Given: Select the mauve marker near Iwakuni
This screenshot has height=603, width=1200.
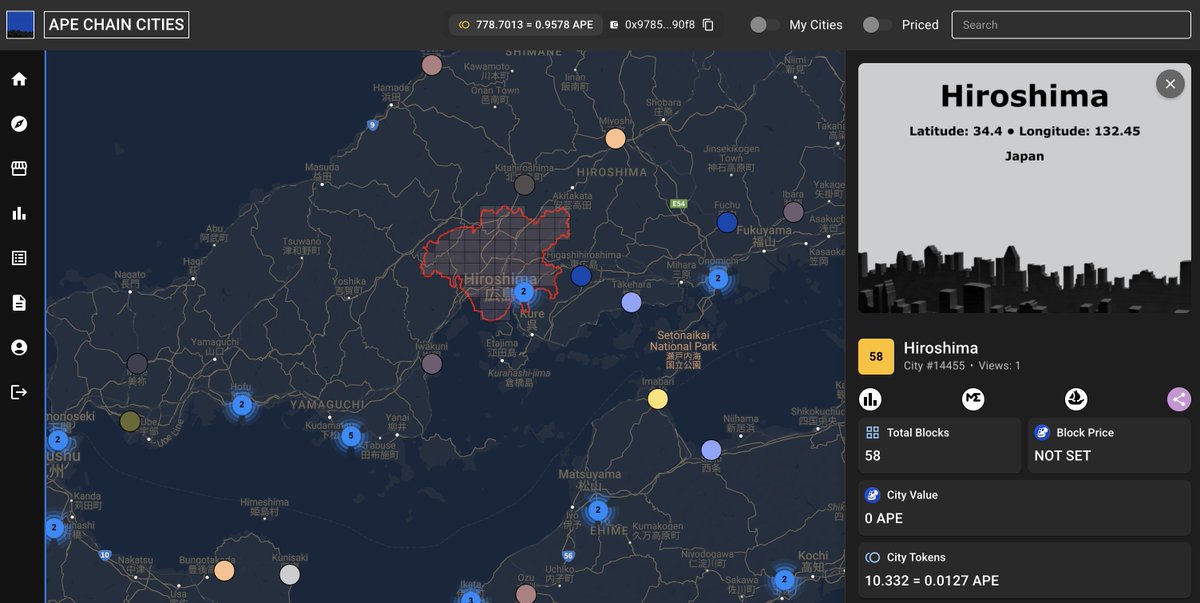Looking at the screenshot, I should point(432,364).
